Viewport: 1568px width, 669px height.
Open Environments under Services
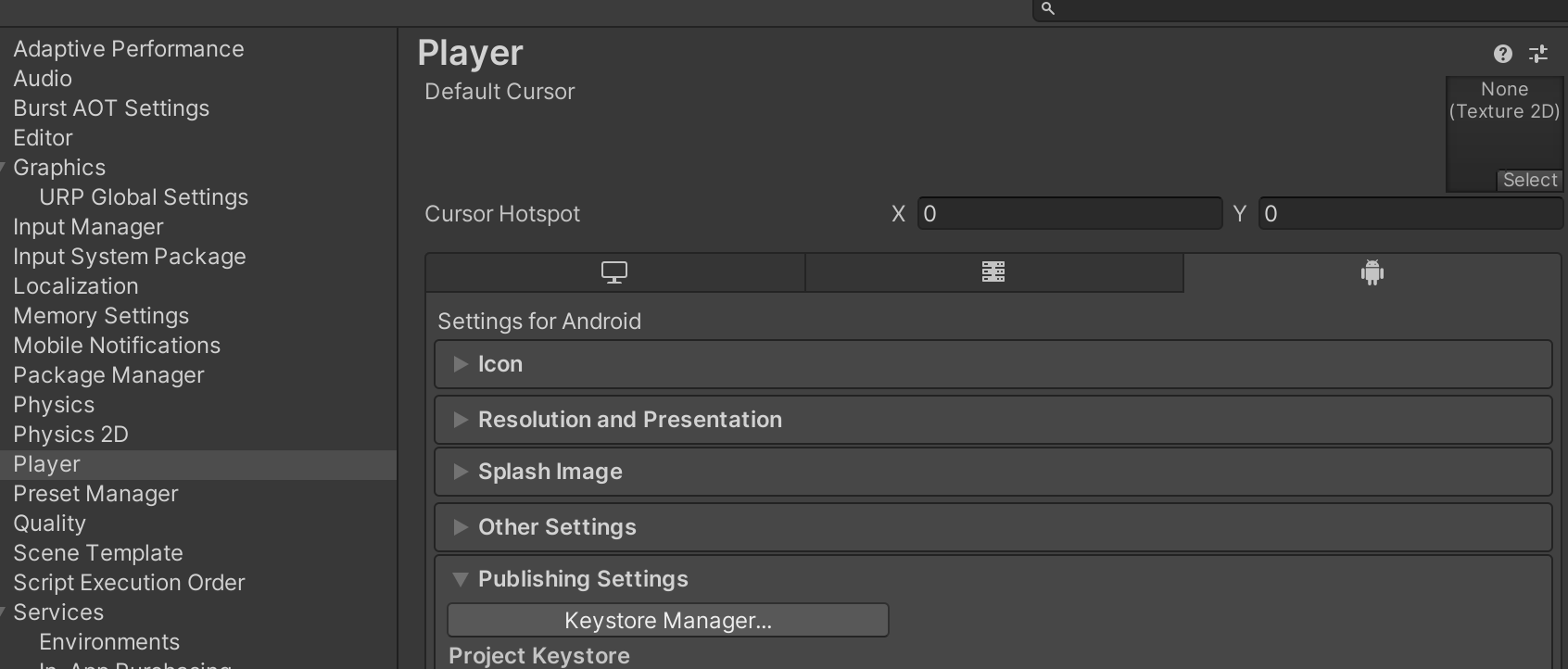[x=109, y=642]
